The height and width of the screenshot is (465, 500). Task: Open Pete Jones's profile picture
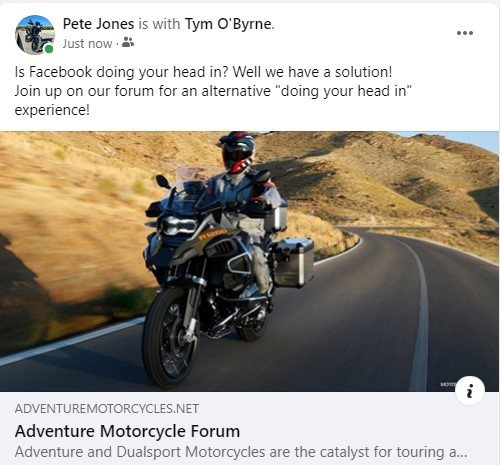[35, 35]
